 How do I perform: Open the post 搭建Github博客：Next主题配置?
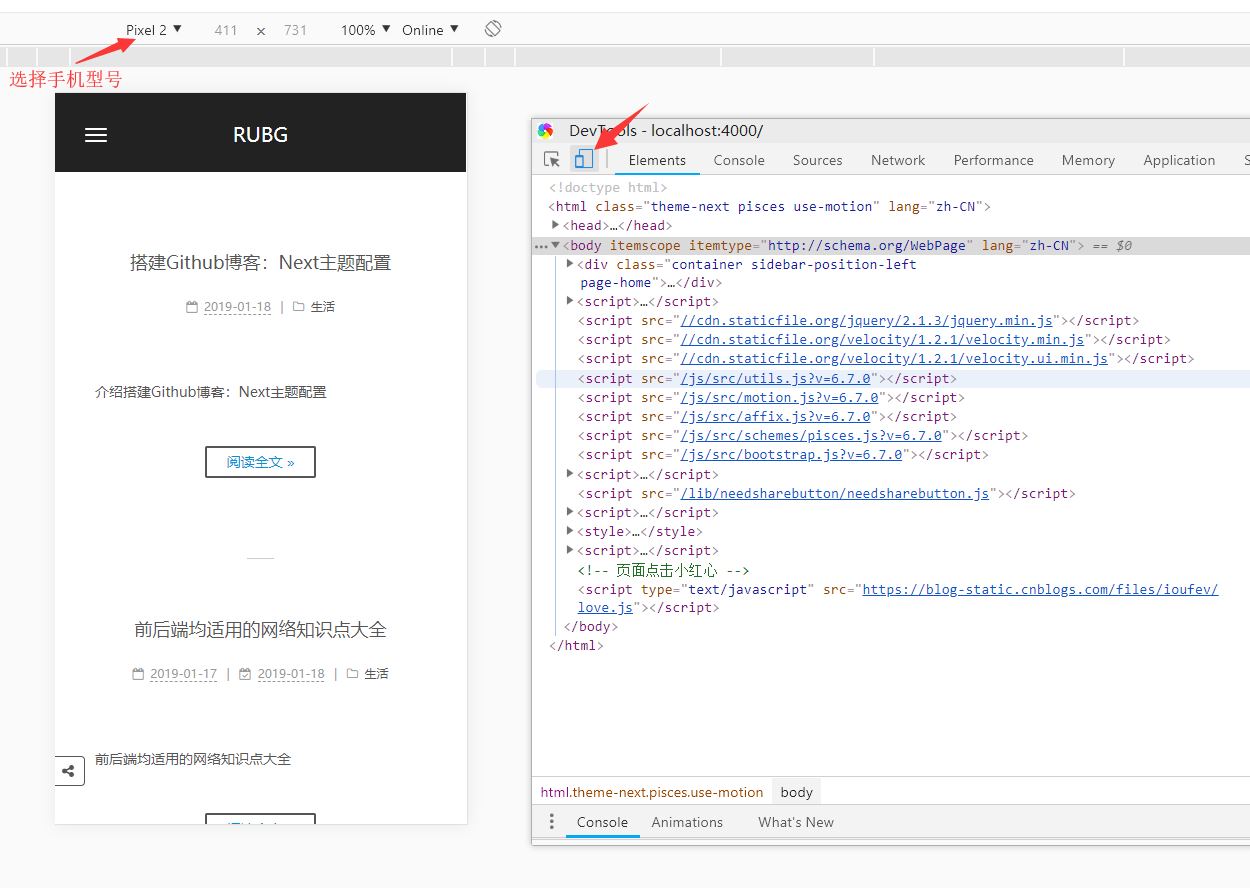pos(260,263)
